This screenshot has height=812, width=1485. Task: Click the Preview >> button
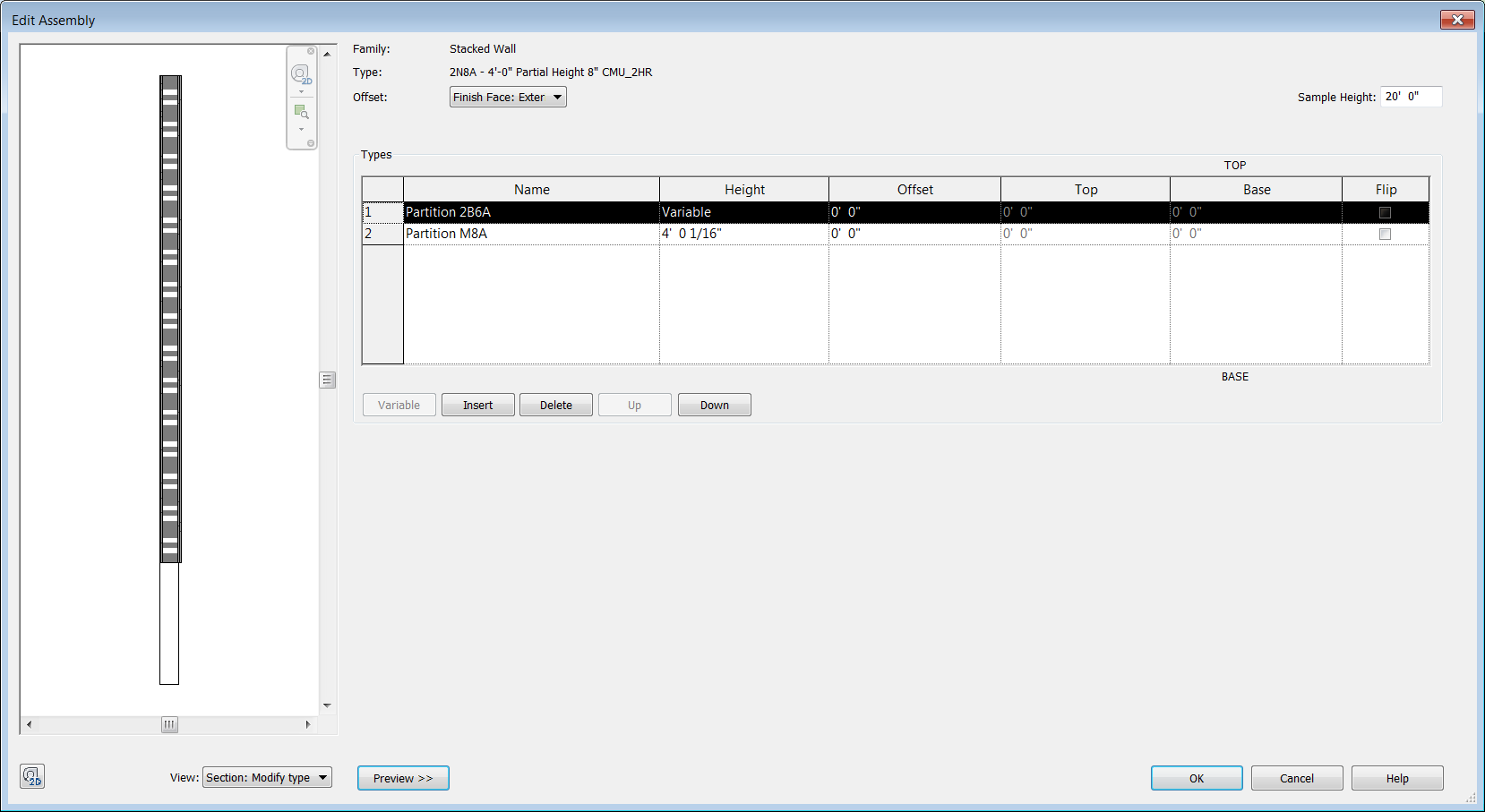pos(403,778)
